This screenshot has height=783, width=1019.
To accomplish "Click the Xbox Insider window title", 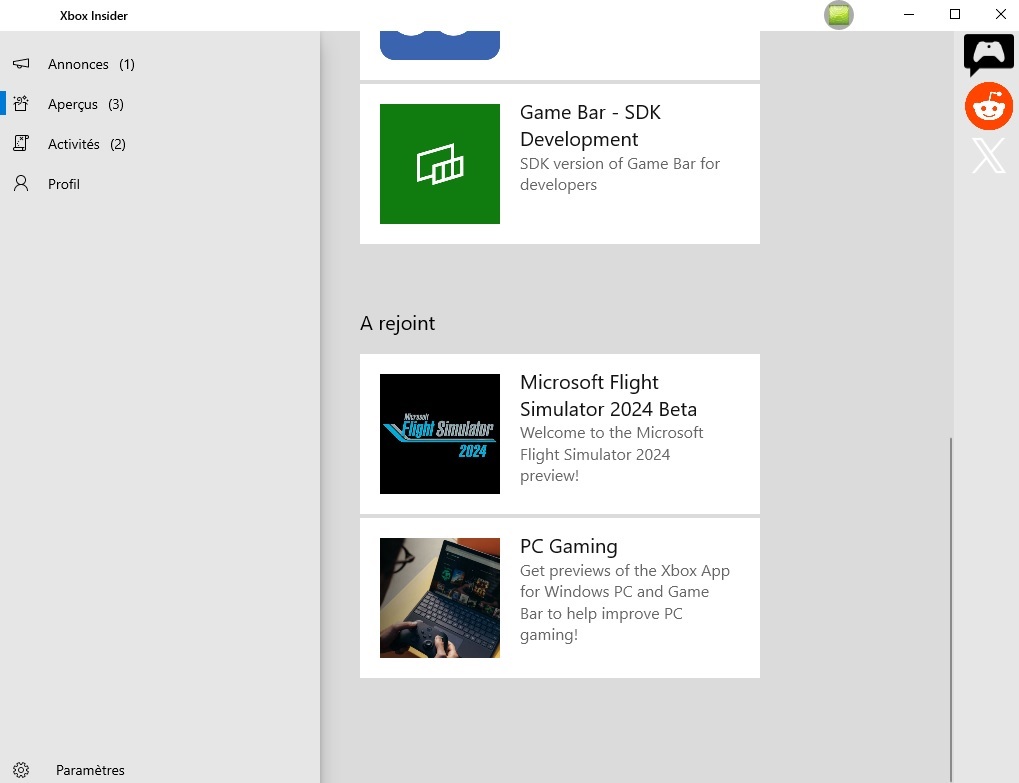I will [x=94, y=16].
